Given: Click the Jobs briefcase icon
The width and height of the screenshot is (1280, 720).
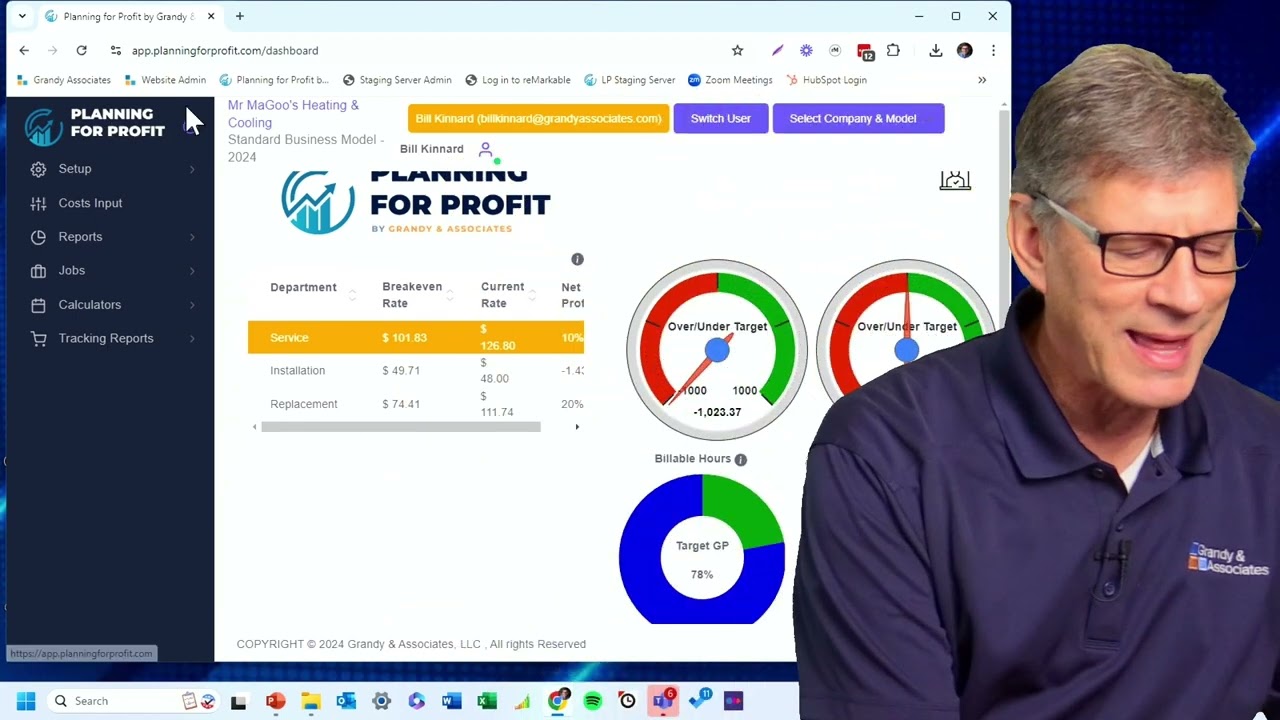Looking at the screenshot, I should (38, 271).
